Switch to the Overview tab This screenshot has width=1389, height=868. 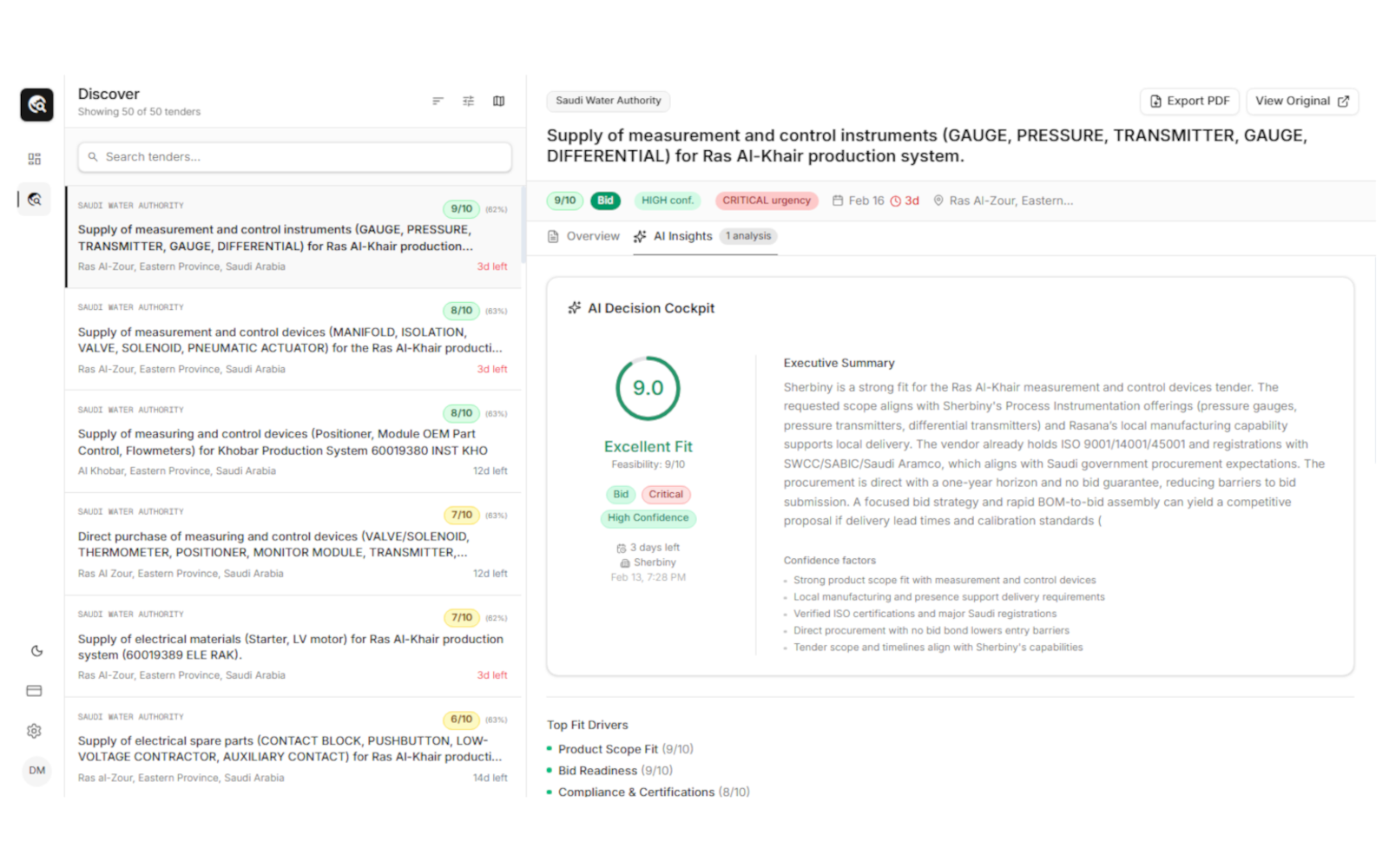pos(592,235)
